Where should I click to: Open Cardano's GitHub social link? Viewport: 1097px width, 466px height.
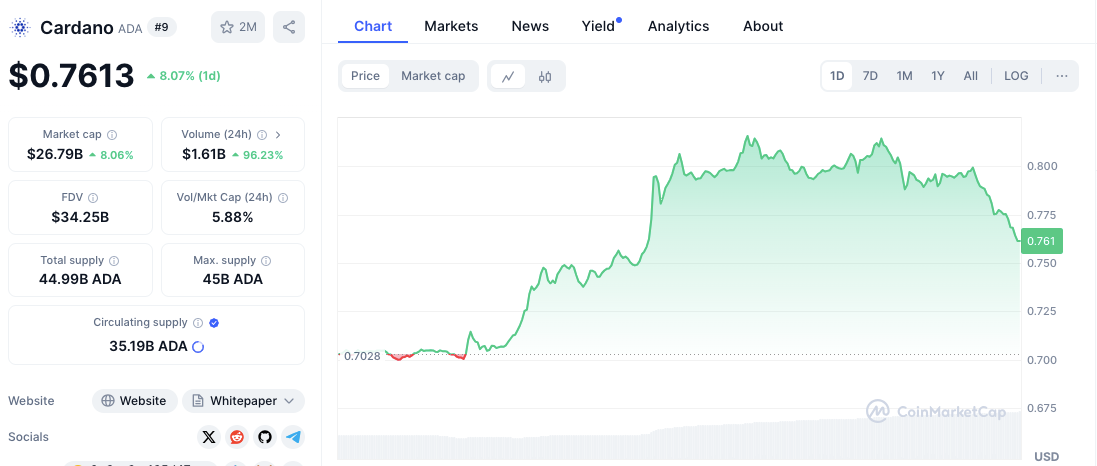click(x=265, y=437)
